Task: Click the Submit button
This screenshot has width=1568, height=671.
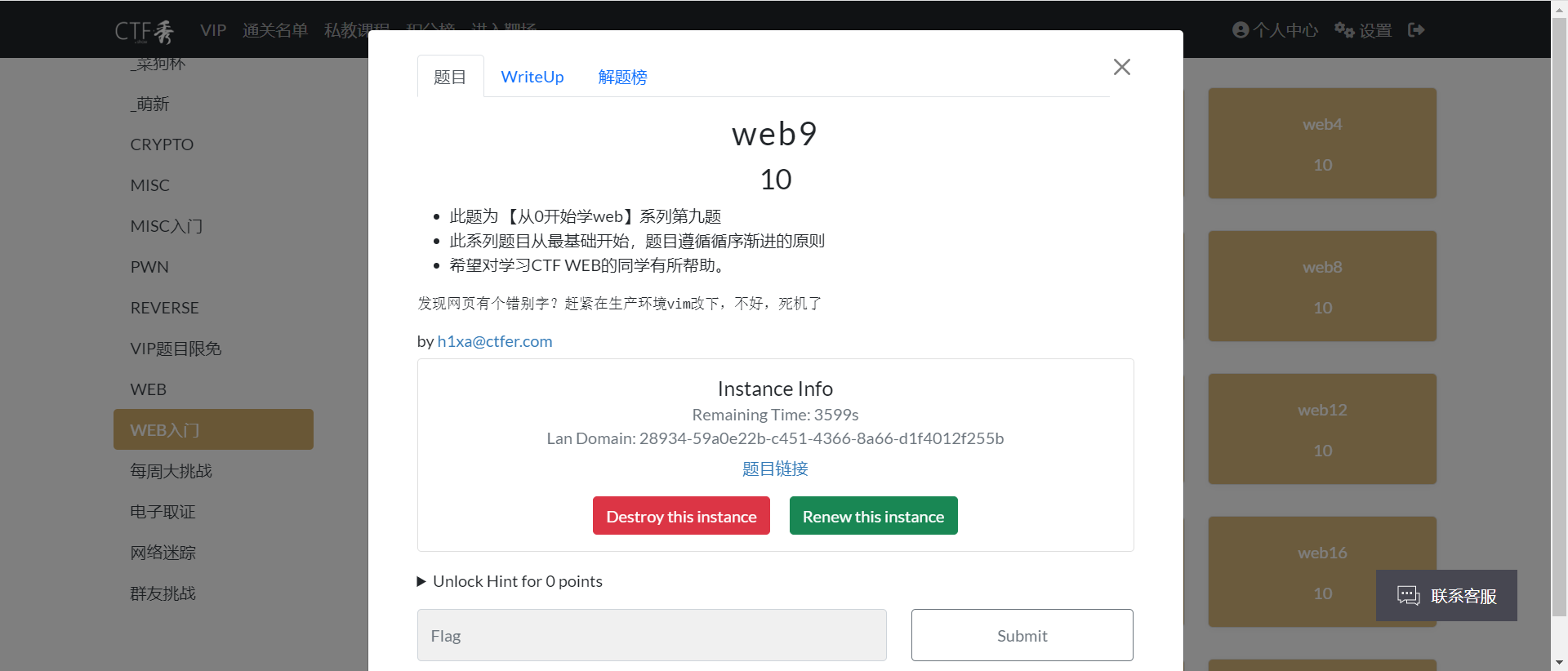Action: [1022, 635]
